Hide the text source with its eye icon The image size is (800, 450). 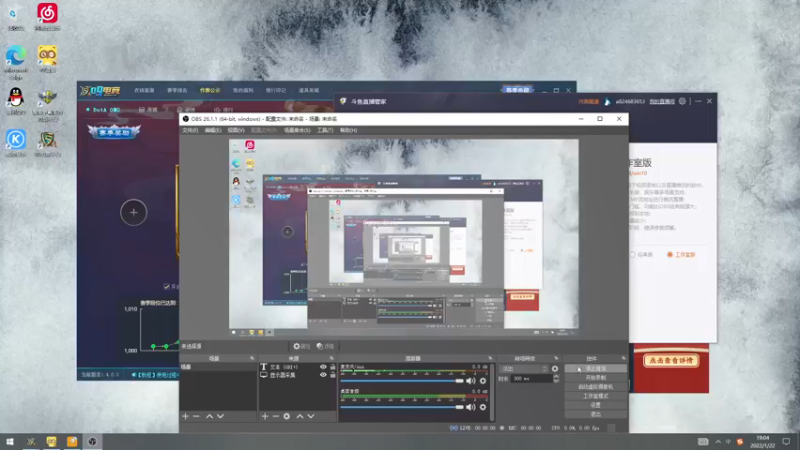pos(323,367)
